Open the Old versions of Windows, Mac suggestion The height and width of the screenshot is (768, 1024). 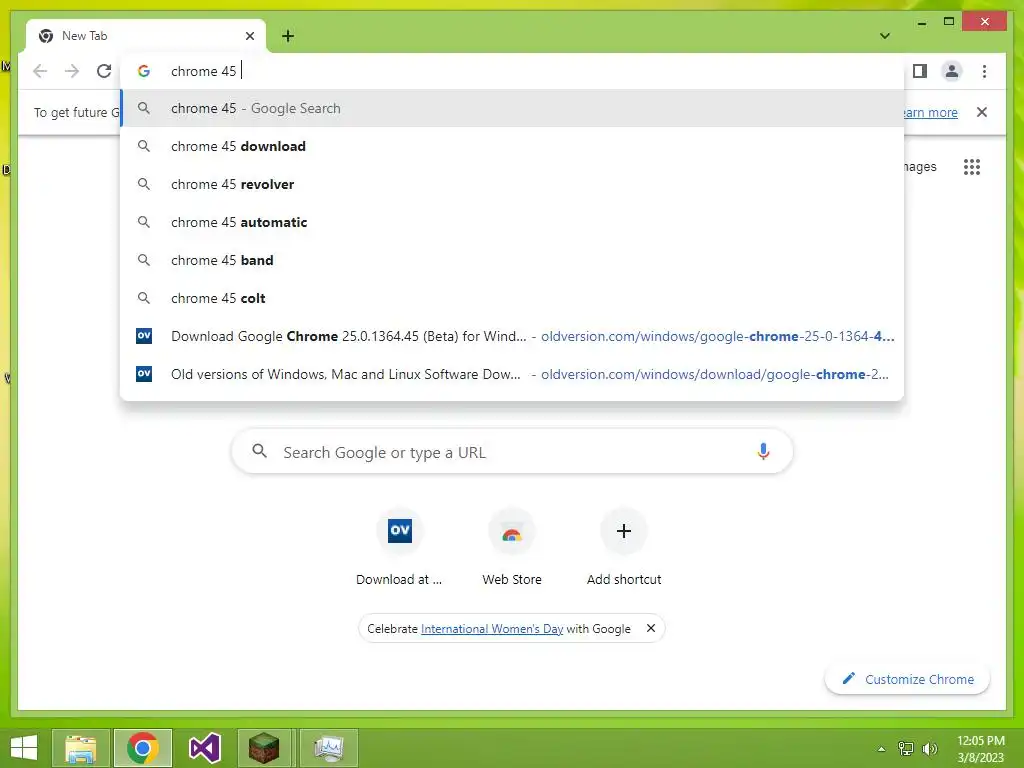[x=512, y=374]
